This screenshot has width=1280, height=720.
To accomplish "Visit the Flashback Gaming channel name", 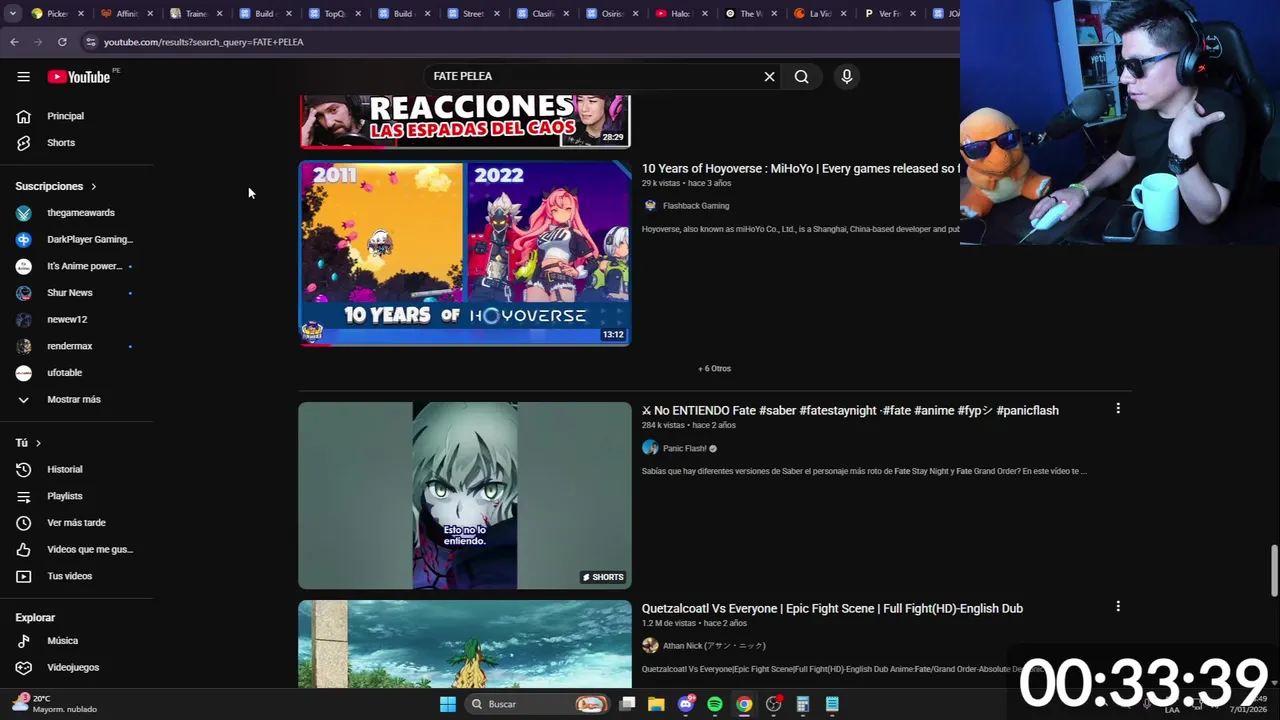I will click(696, 206).
